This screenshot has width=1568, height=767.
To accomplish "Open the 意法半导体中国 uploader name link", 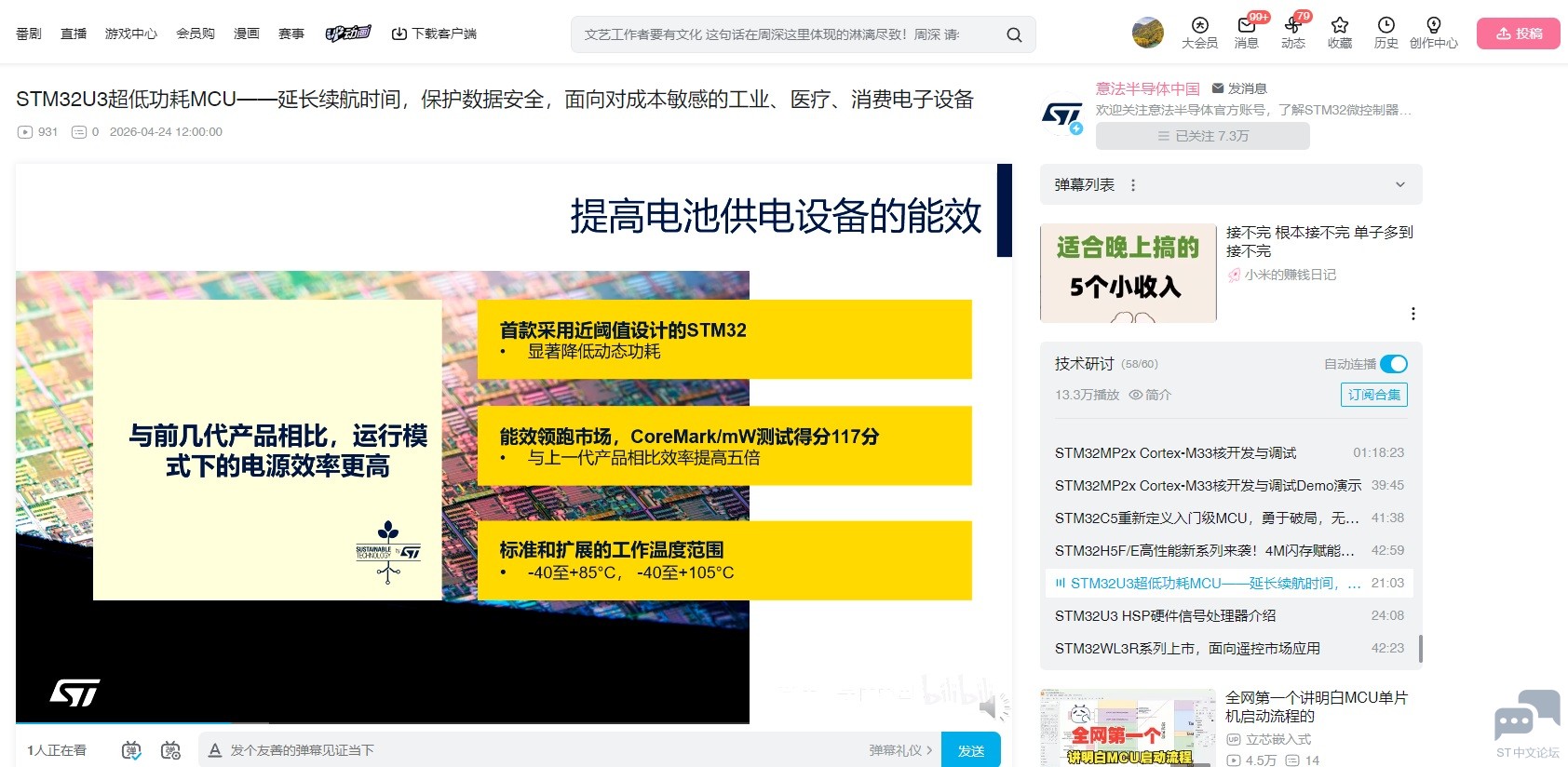I will pos(1148,88).
